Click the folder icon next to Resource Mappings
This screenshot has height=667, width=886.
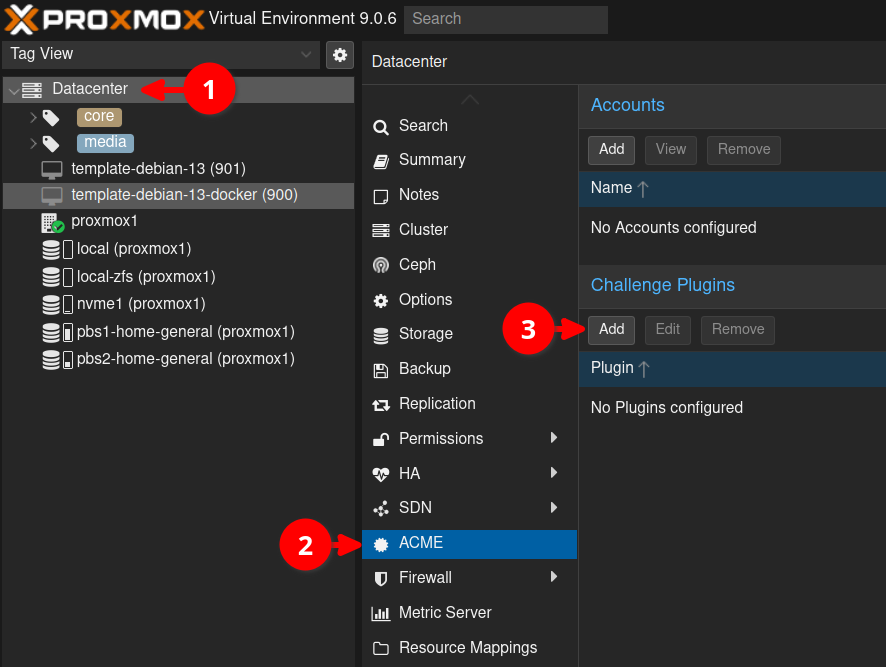[x=381, y=648]
